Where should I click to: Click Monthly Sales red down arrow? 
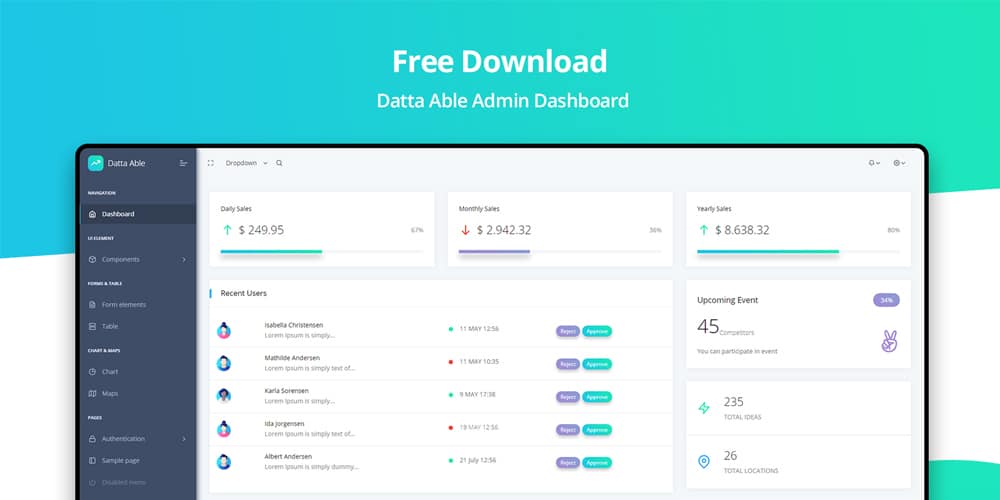click(466, 230)
